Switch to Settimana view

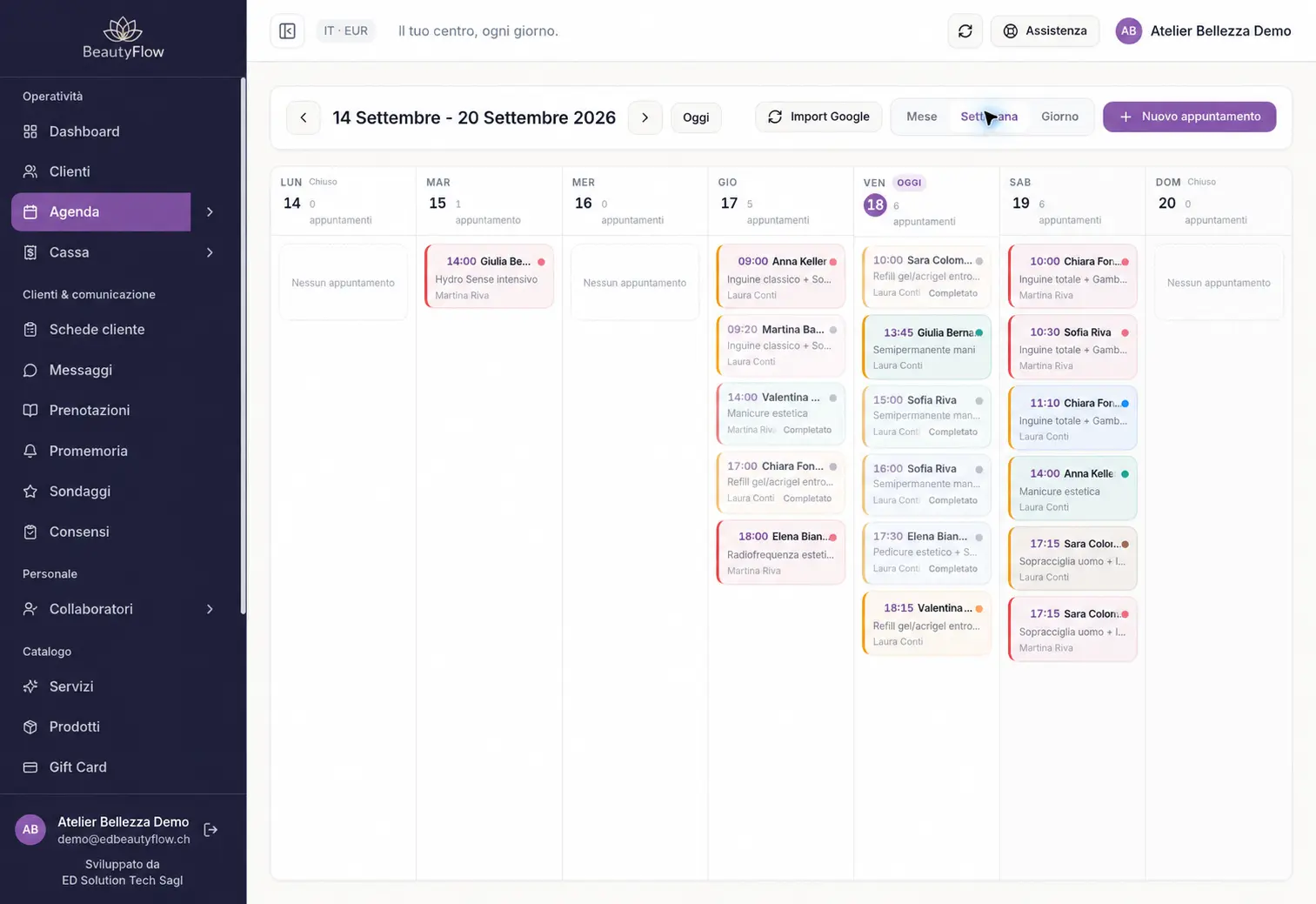[x=989, y=117]
